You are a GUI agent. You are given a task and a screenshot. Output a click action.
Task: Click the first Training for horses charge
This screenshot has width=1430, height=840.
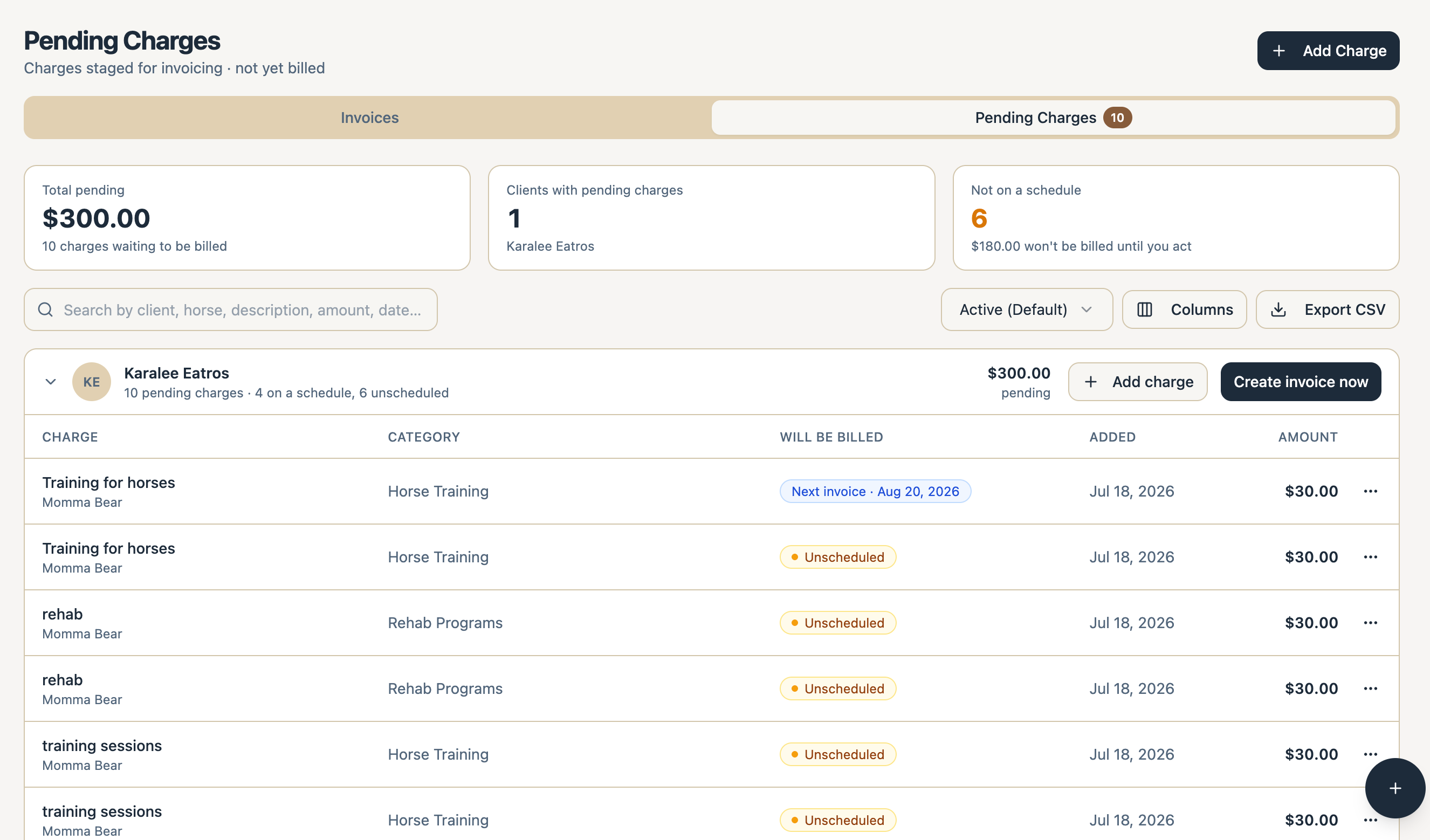click(108, 483)
